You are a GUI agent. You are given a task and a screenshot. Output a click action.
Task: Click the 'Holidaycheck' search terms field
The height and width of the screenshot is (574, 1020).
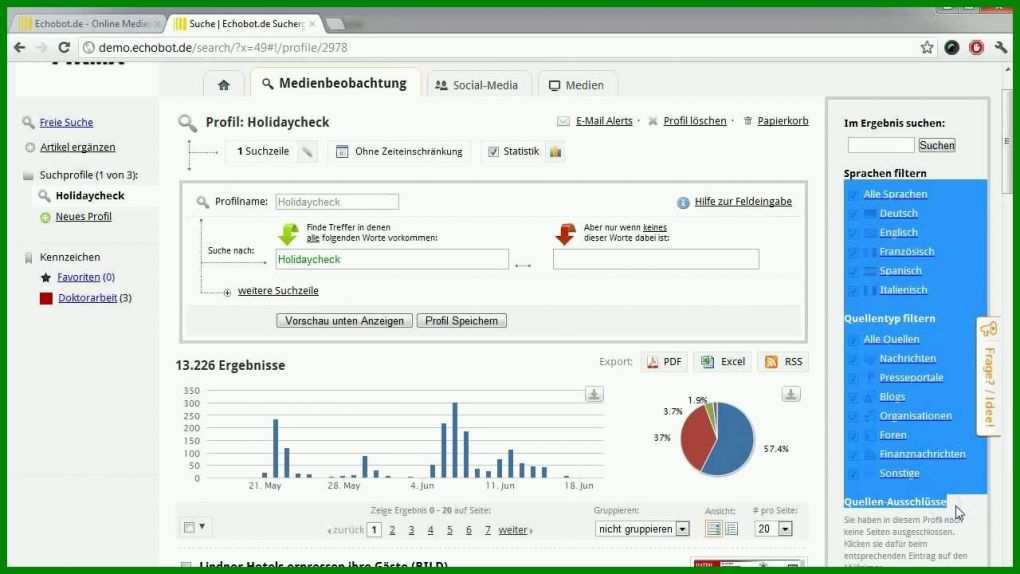click(392, 260)
